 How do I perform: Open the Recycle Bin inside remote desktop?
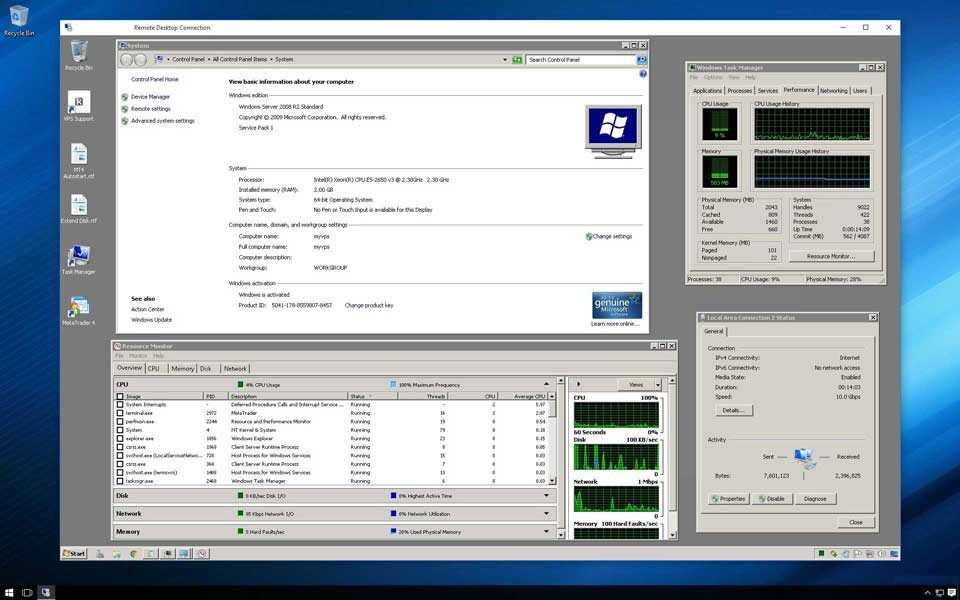pyautogui.click(x=78, y=52)
